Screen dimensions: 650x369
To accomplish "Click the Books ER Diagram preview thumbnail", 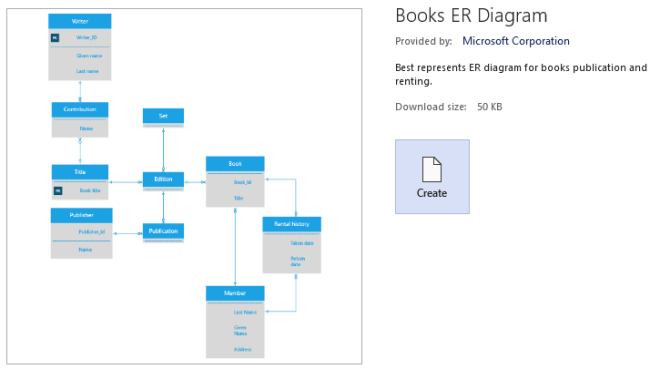I will [x=184, y=186].
